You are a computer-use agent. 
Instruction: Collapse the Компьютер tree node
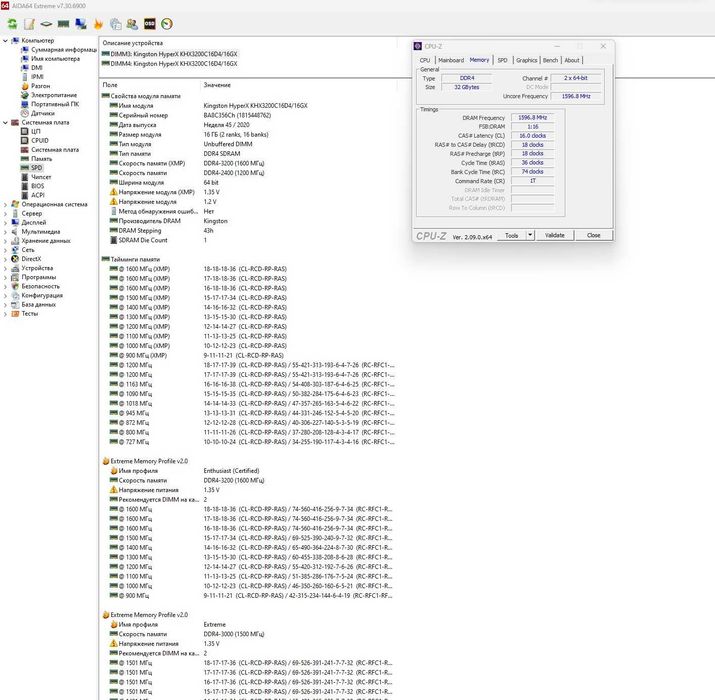point(5,41)
